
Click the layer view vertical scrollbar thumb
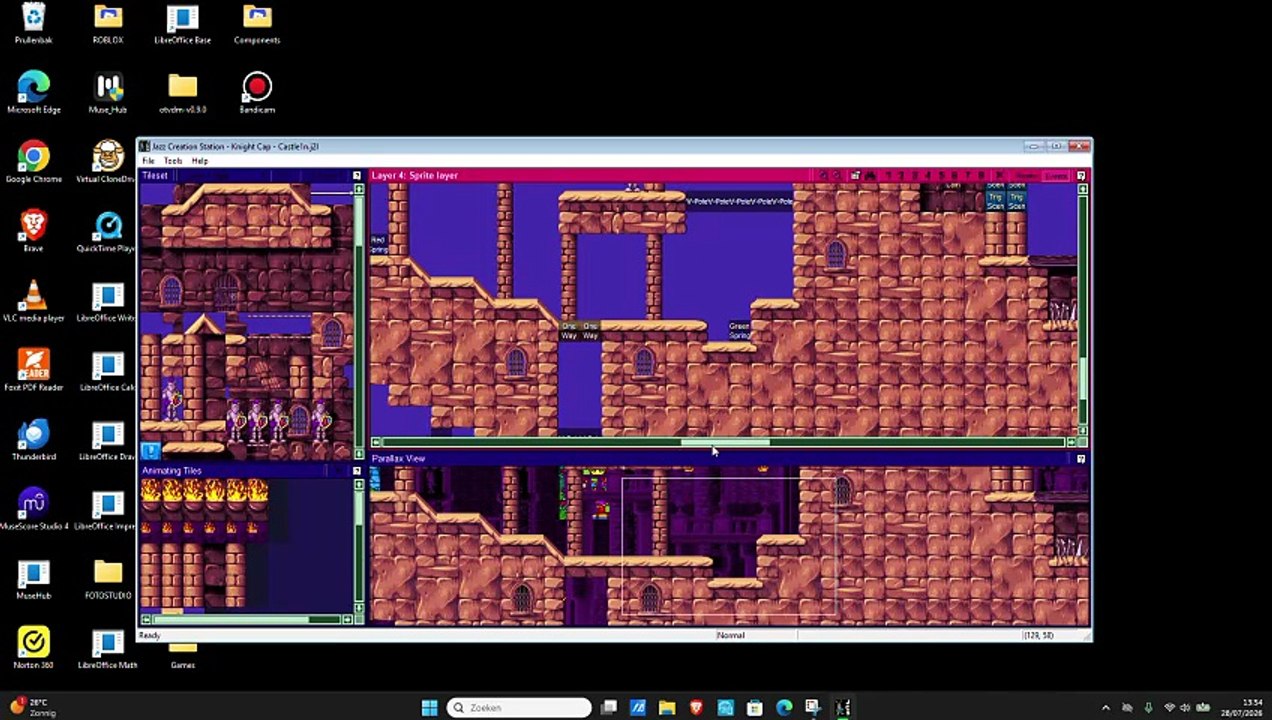(x=1081, y=377)
